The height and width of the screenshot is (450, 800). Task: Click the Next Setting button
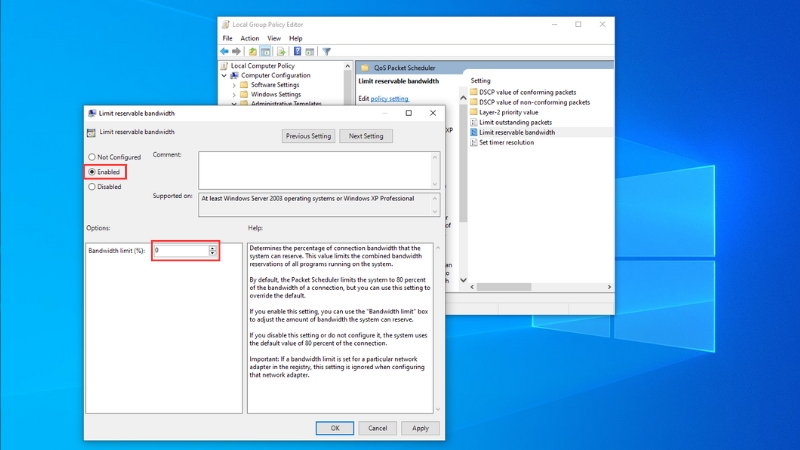pos(365,136)
